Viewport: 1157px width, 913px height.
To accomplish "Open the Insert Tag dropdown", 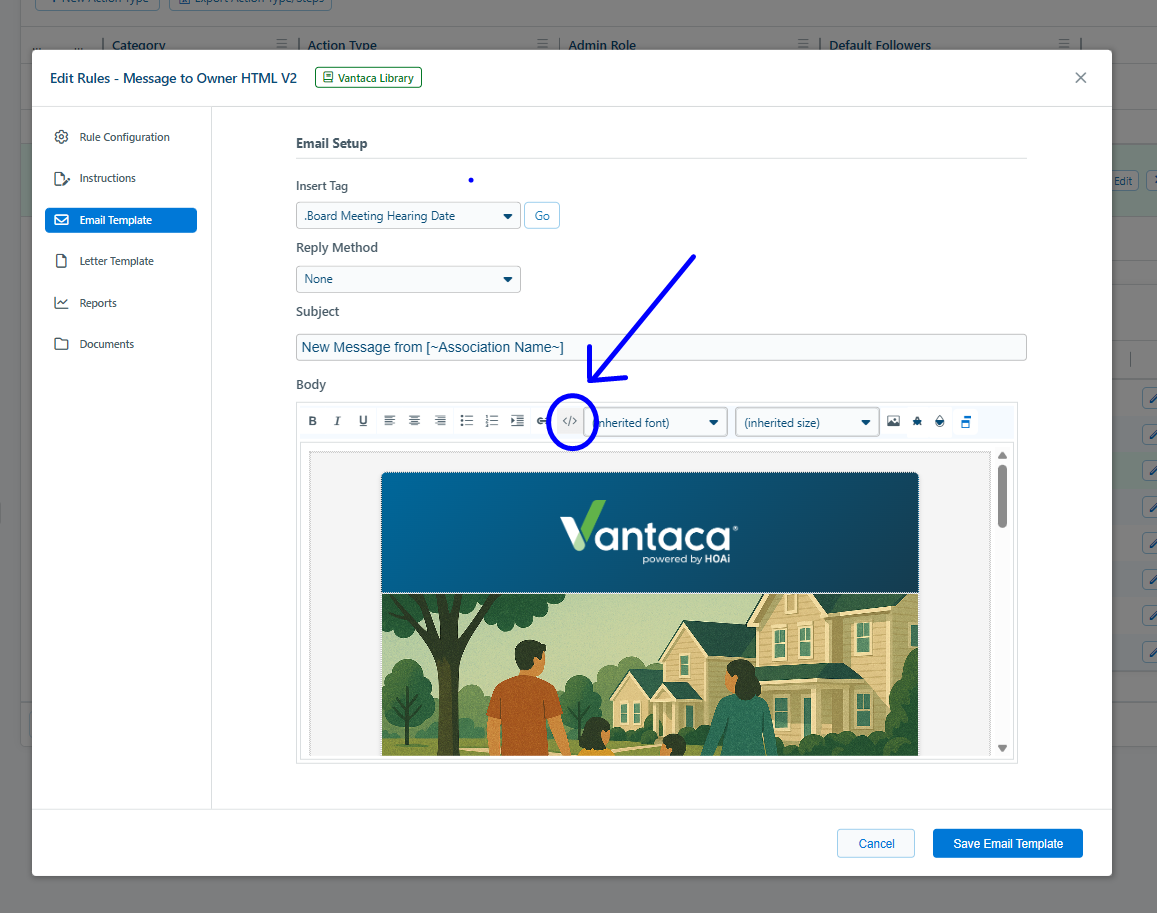I will [408, 215].
